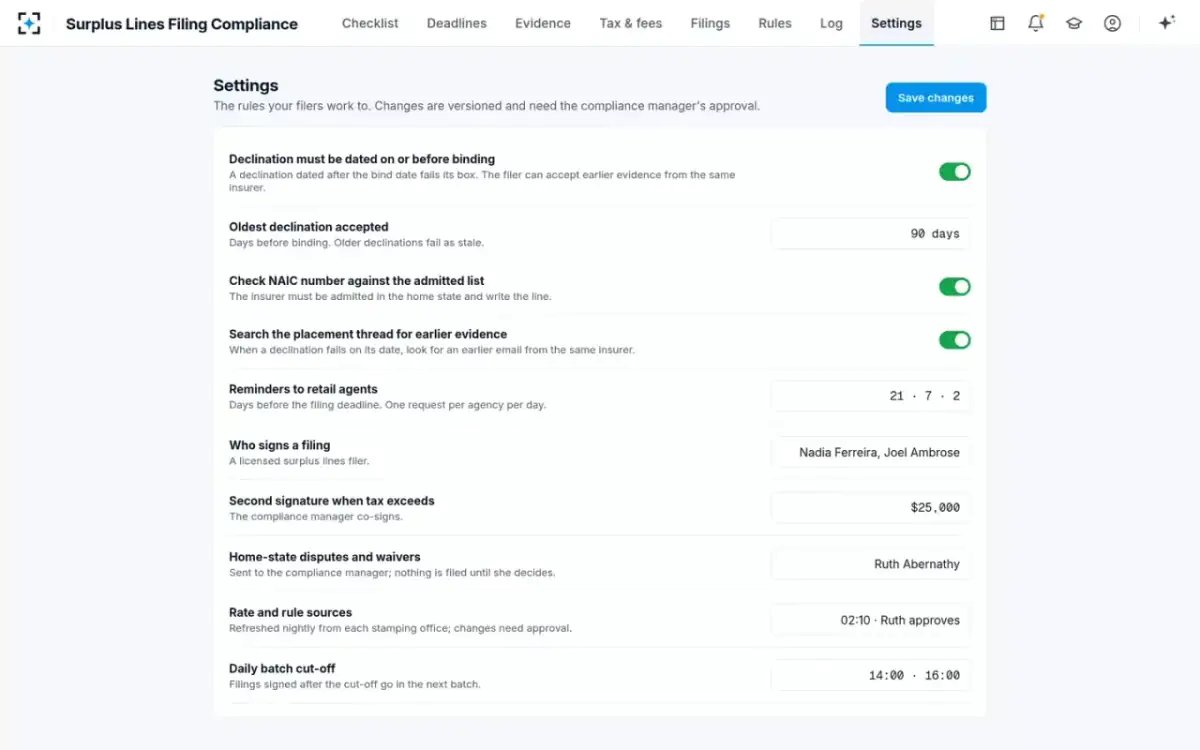Click 'The compliance manager co-signs.' description

tap(316, 517)
